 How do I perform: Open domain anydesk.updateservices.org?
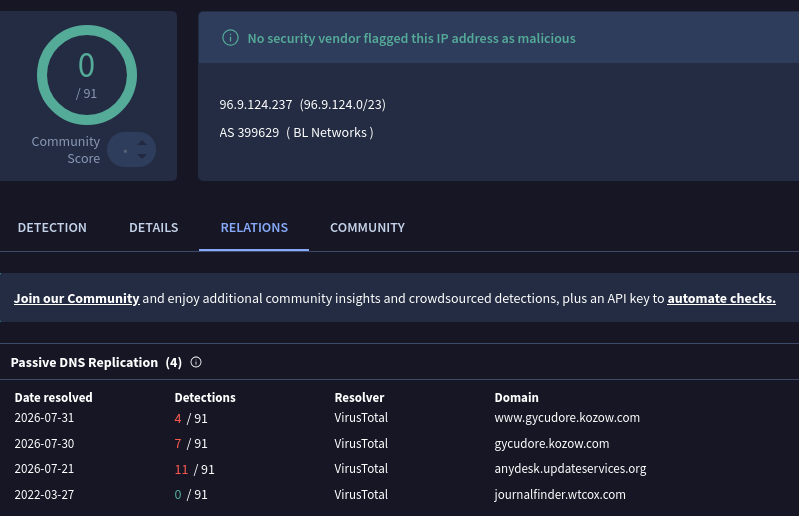point(570,469)
